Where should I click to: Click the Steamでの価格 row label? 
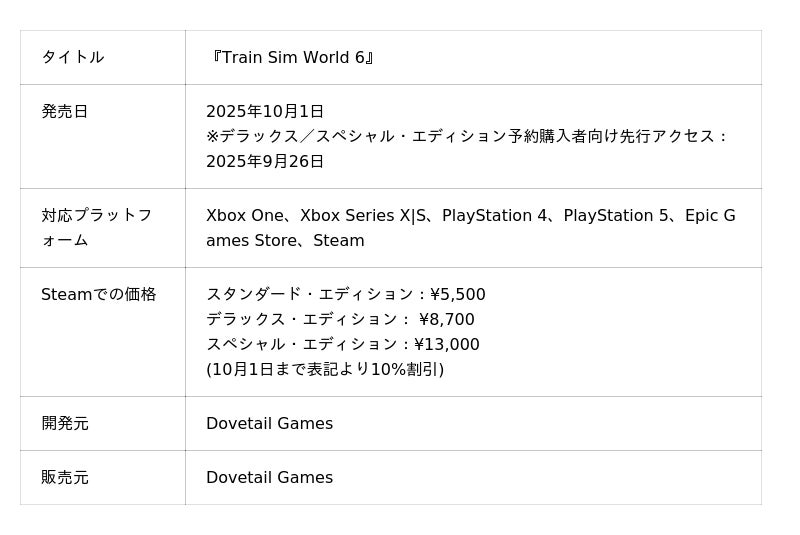[98, 294]
